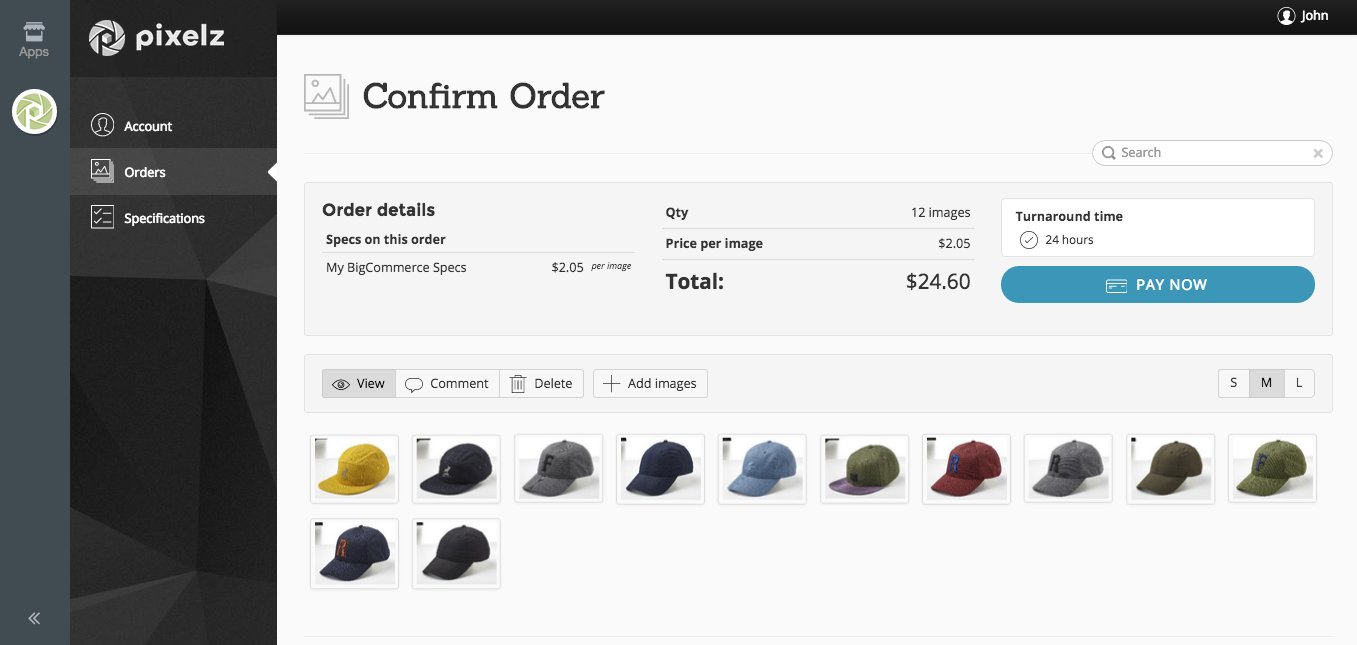The width and height of the screenshot is (1357, 645).
Task: Click the green Pixelz app icon
Action: click(34, 111)
